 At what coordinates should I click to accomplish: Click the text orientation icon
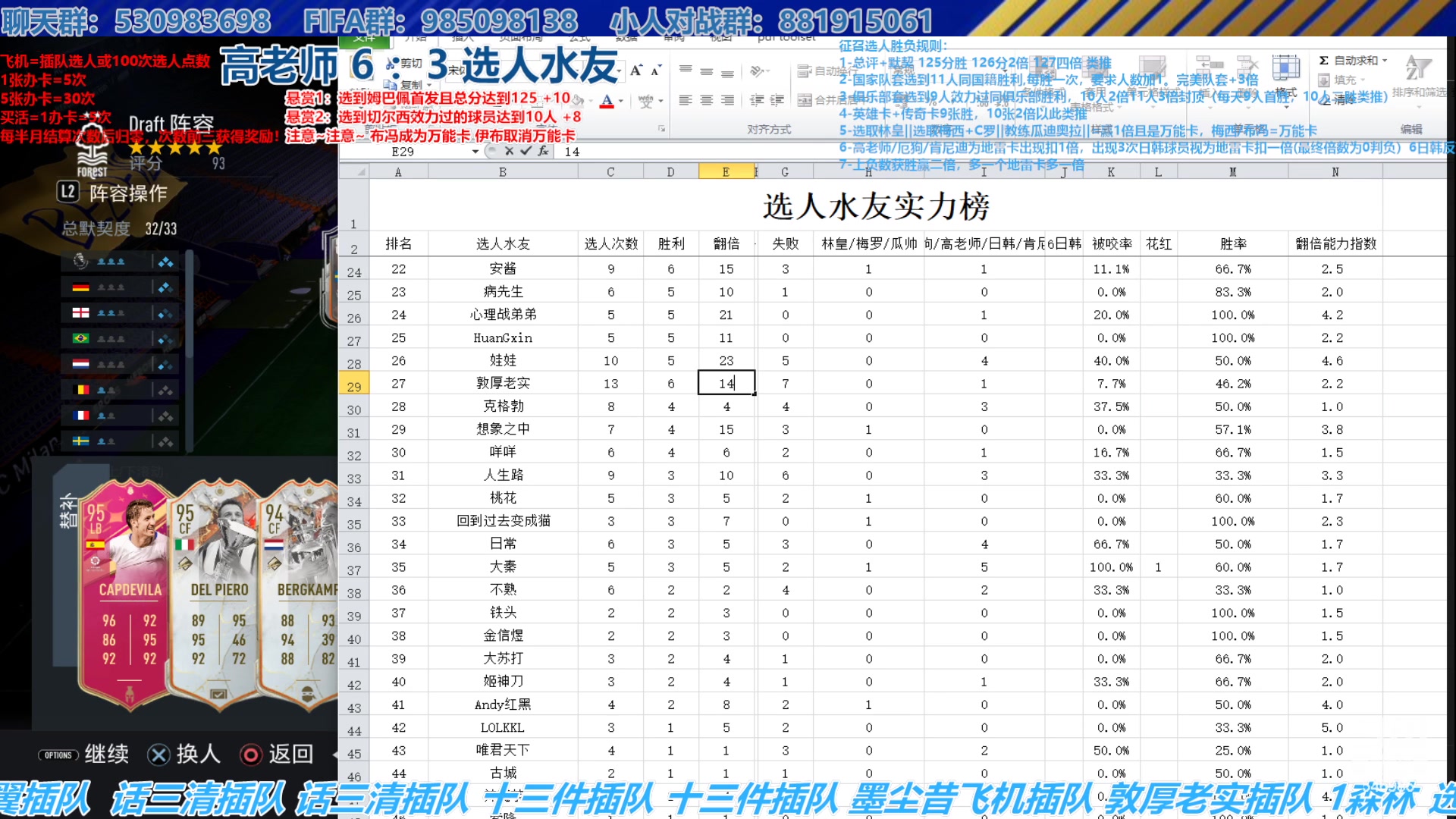click(756, 71)
